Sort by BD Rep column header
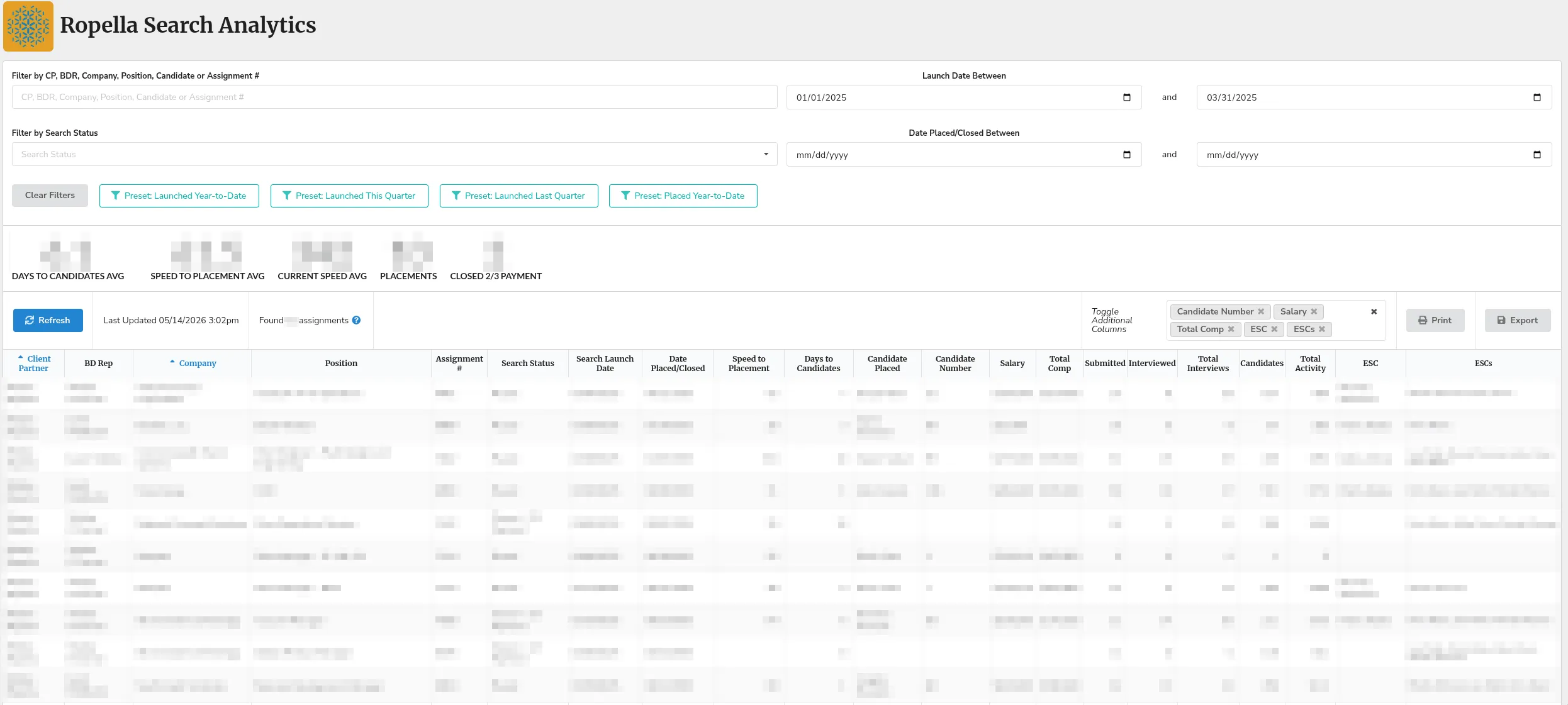This screenshot has width=1568, height=705. pyautogui.click(x=99, y=364)
